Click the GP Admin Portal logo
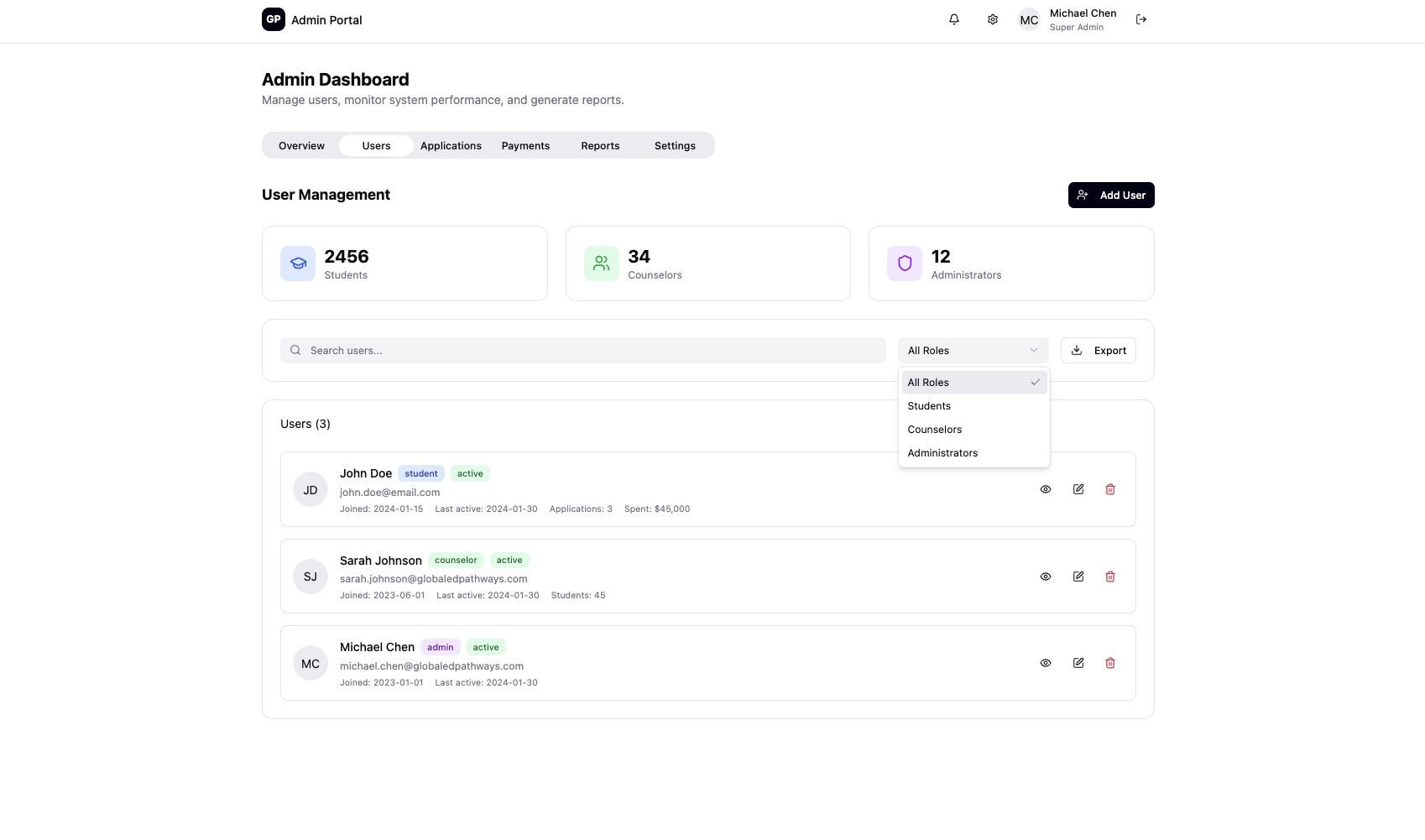This screenshot has height=840, width=1425. click(274, 19)
